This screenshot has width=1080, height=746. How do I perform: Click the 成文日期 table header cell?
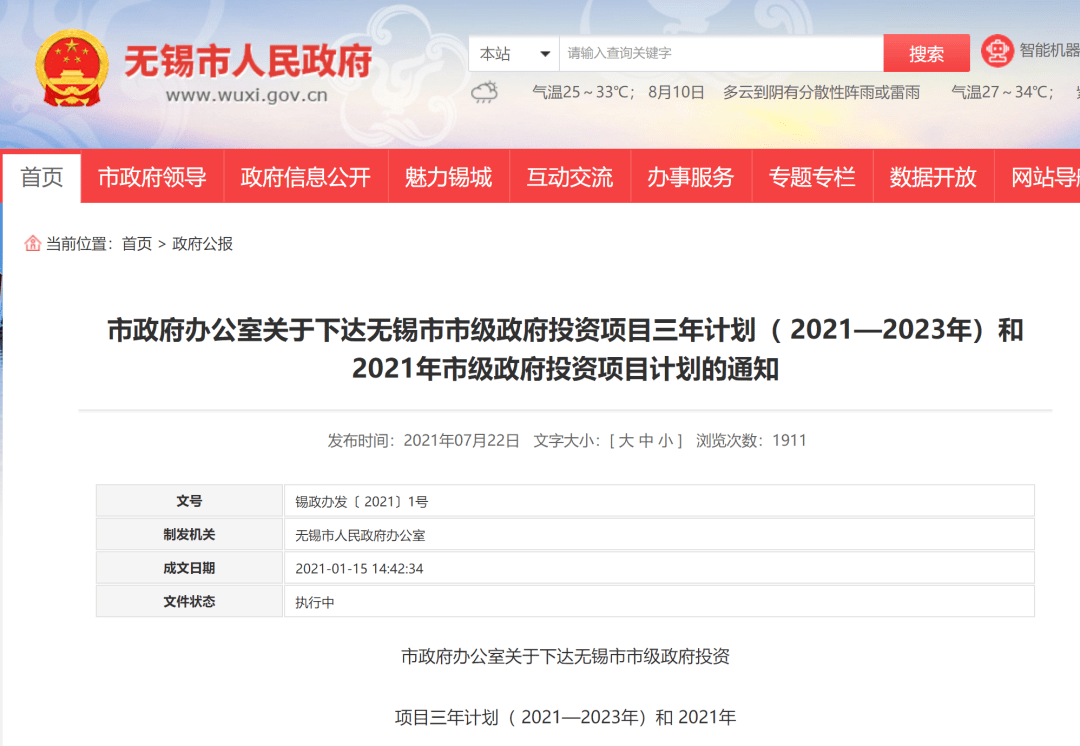[189, 568]
